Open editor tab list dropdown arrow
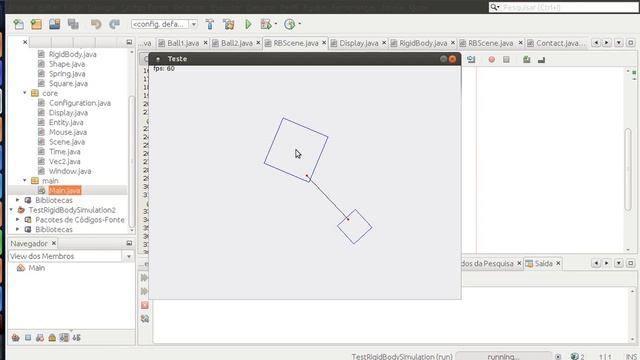This screenshot has width=640, height=360. click(619, 43)
